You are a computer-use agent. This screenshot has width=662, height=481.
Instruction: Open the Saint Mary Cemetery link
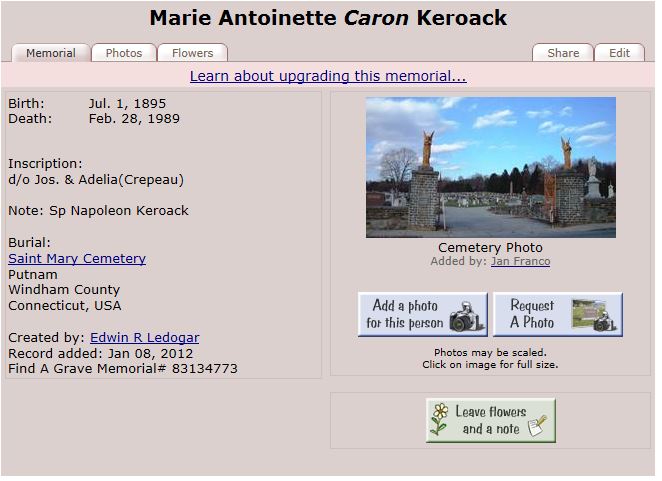77,258
